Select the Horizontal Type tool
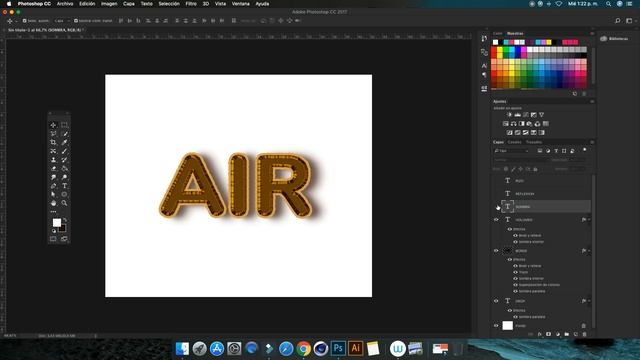 tap(64, 186)
